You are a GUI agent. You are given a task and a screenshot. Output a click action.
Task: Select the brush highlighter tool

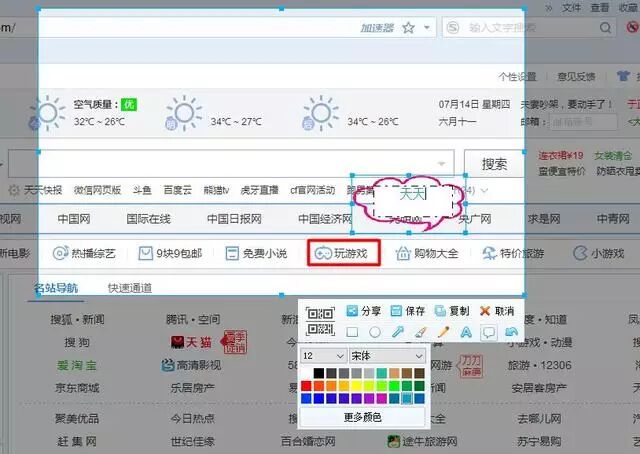point(420,332)
